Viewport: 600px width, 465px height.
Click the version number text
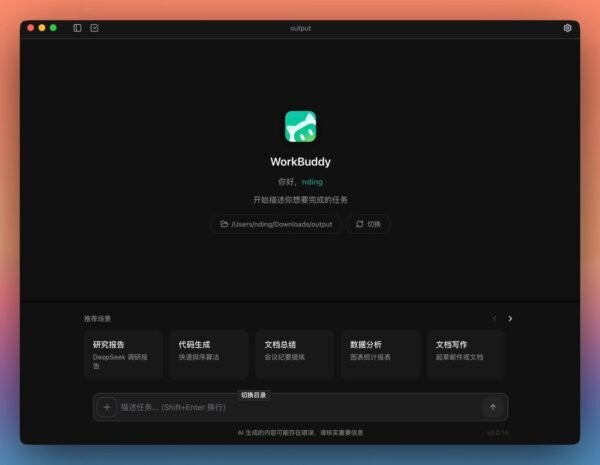[497, 433]
